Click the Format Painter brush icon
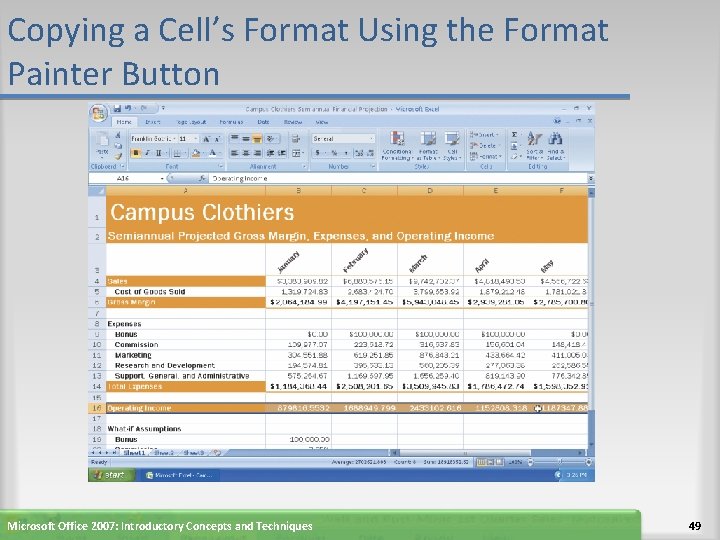 [118, 157]
